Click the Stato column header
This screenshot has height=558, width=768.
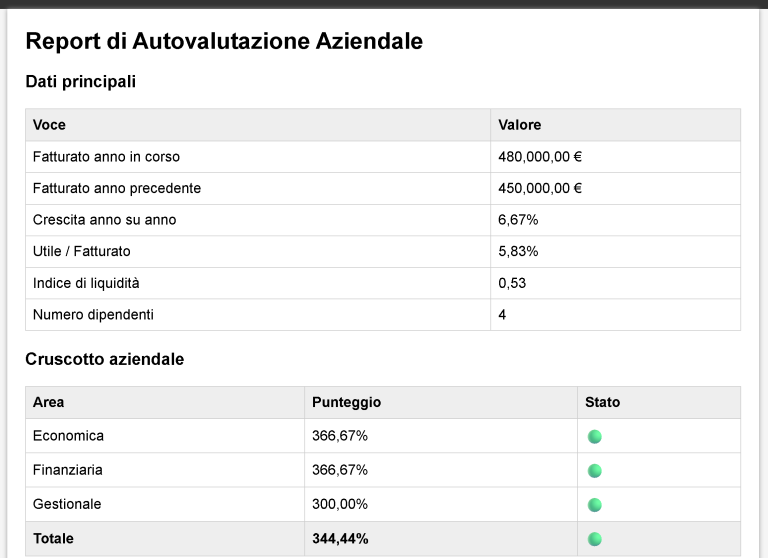(602, 402)
